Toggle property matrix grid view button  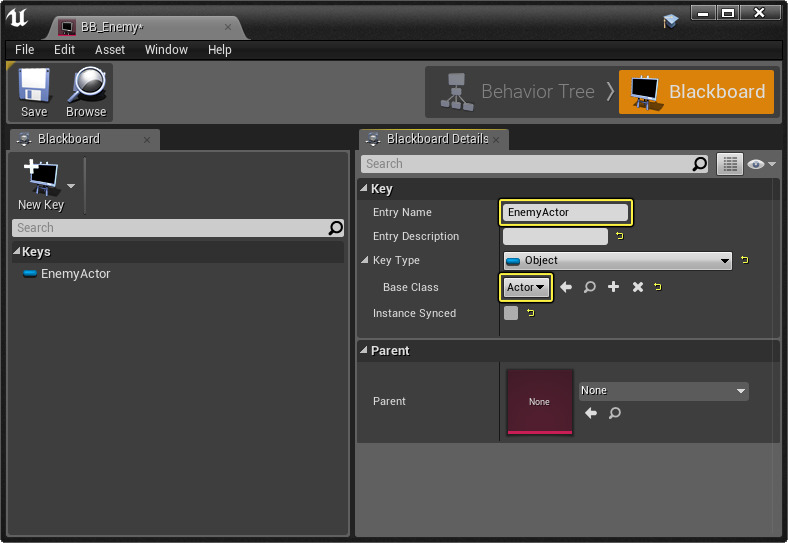coord(730,164)
